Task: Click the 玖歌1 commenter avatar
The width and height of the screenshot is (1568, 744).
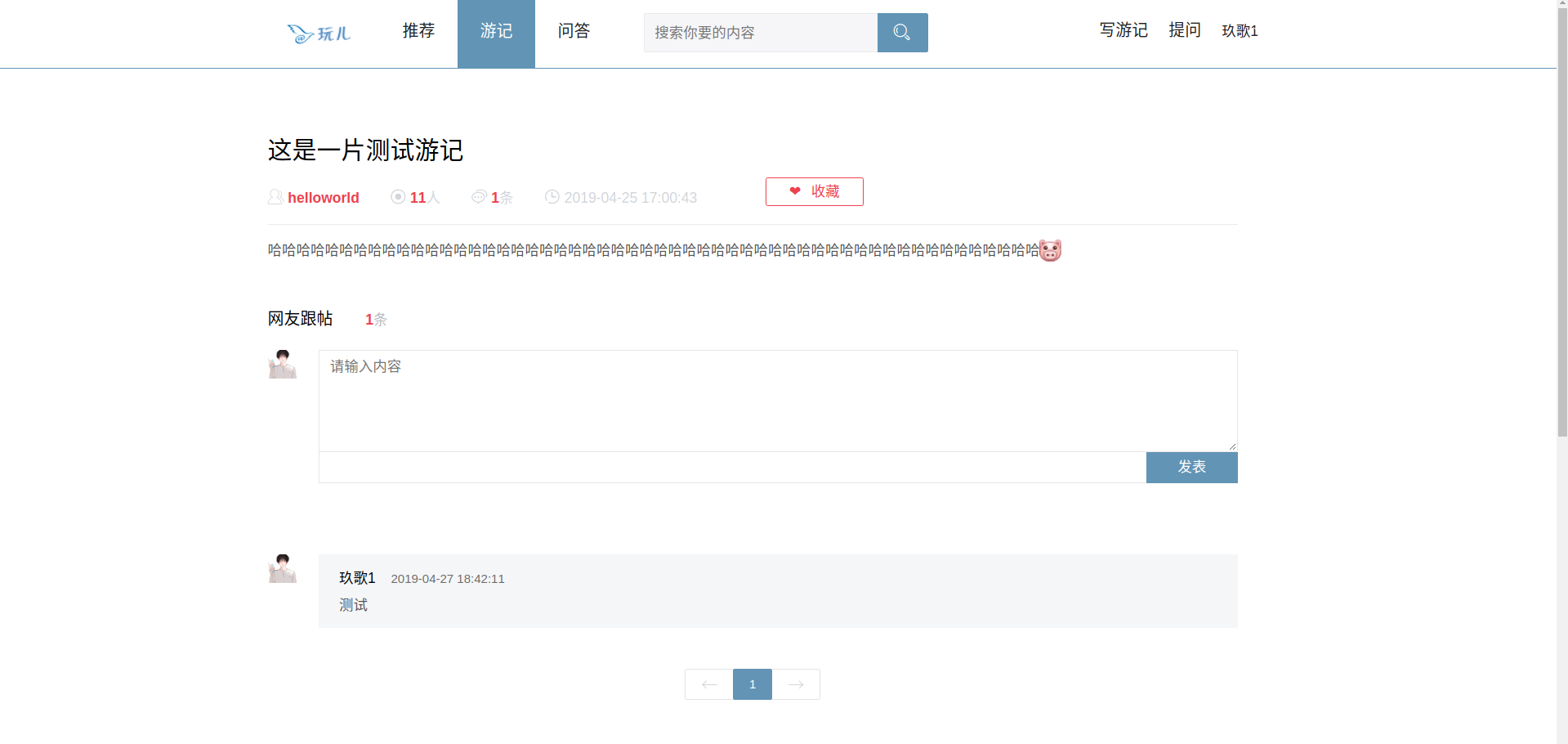Action: (283, 569)
